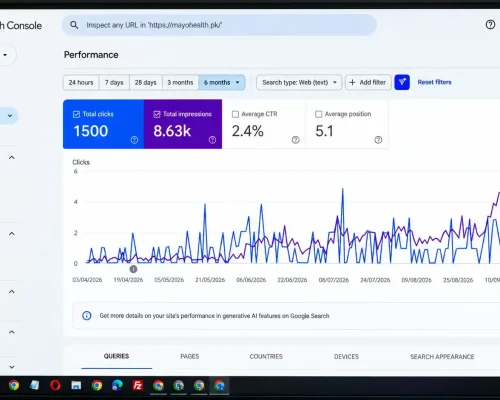Click the 25/08/2026 date on chart axis

coord(458,280)
